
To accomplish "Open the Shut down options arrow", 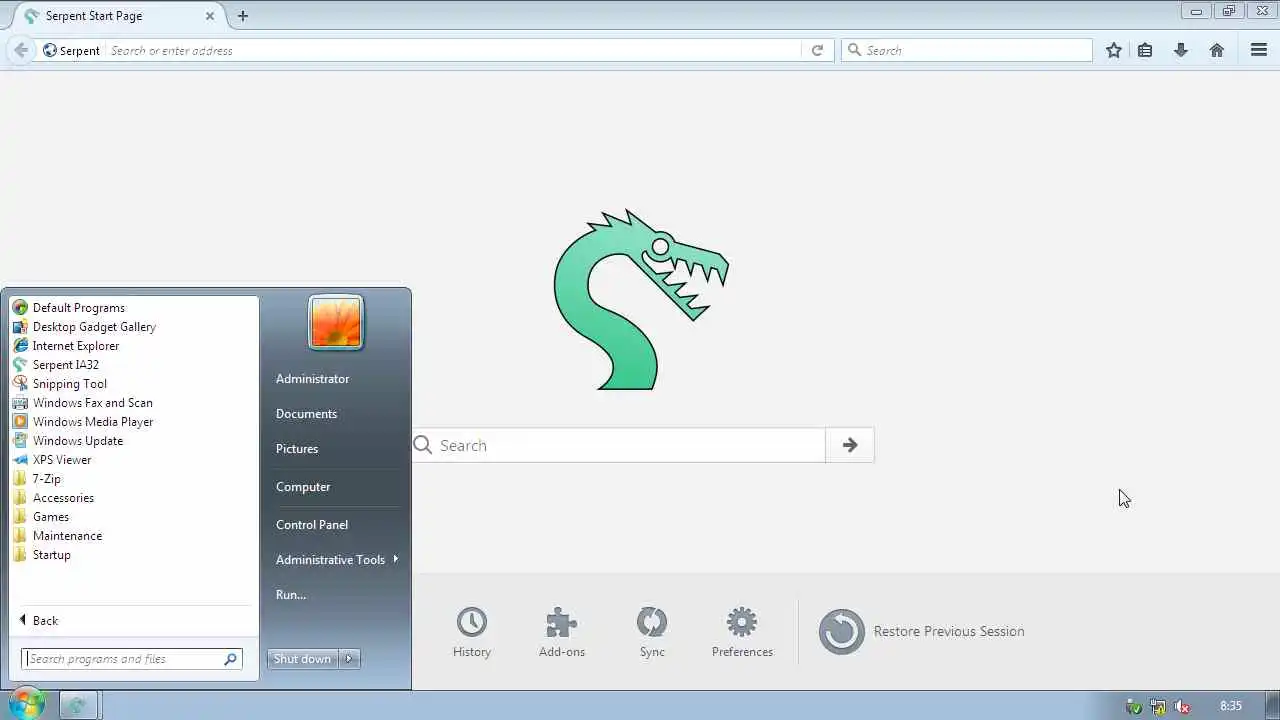I will (x=349, y=659).
